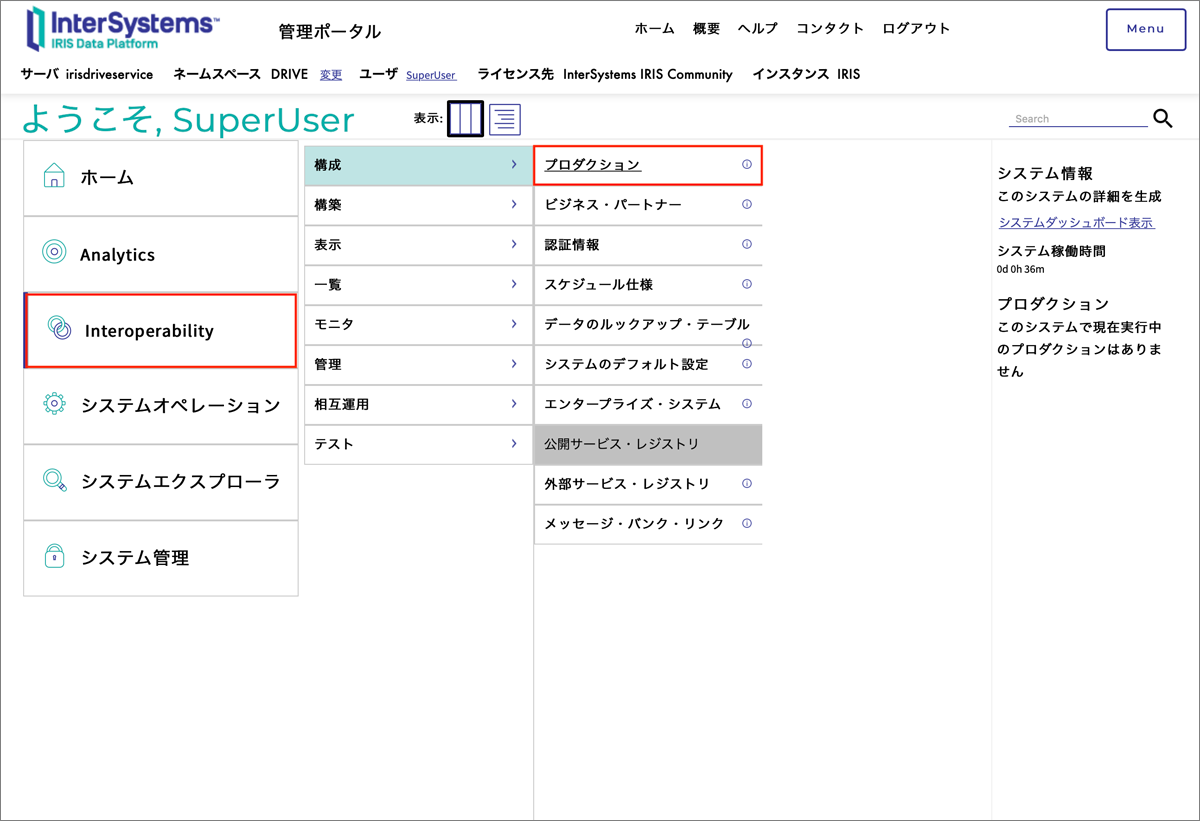Image resolution: width=1200 pixels, height=821 pixels.
Task: Switch to column view display icon
Action: point(465,119)
